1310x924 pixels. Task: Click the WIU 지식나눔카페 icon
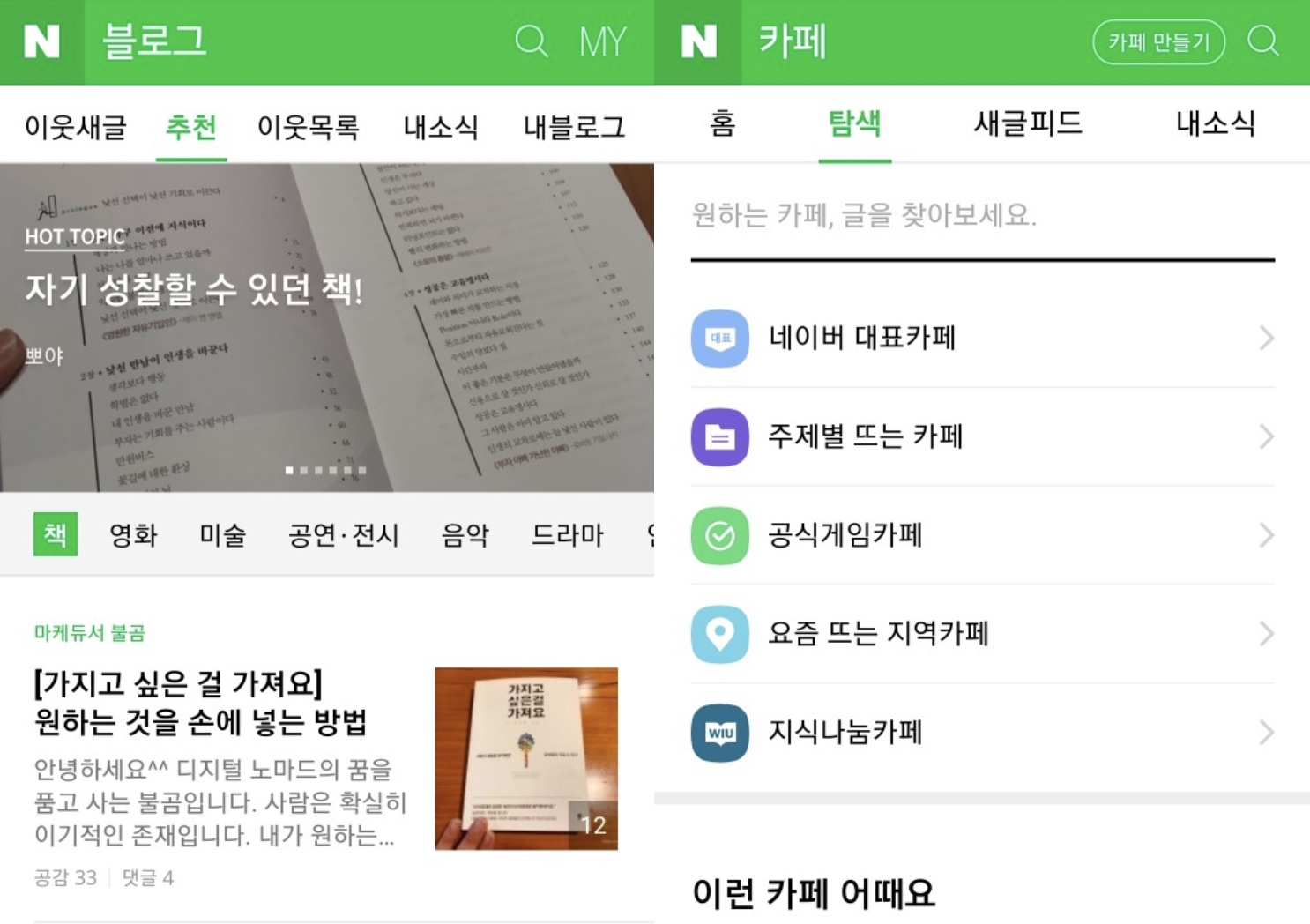pos(720,733)
